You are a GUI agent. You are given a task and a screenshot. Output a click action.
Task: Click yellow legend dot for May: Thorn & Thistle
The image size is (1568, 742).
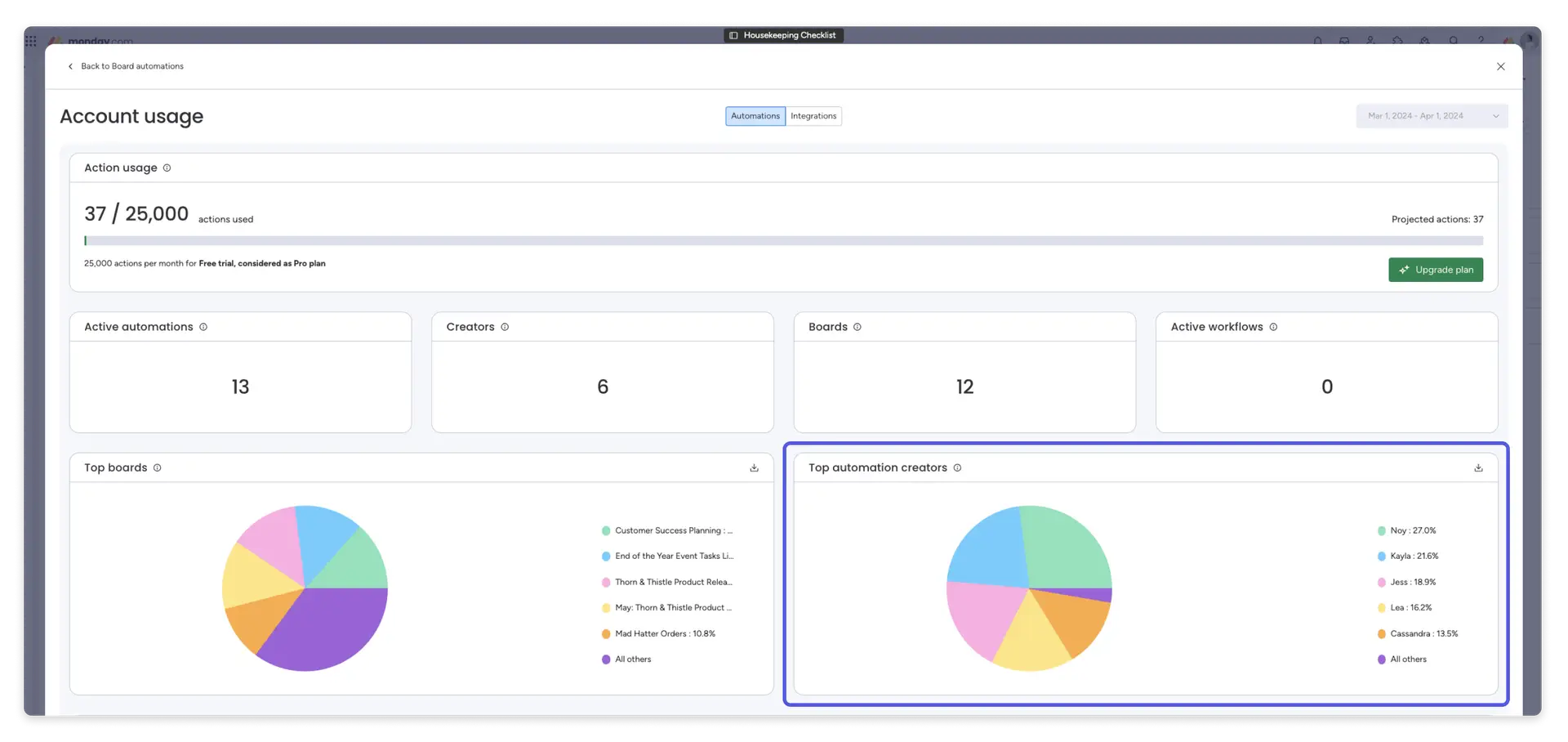click(x=606, y=608)
